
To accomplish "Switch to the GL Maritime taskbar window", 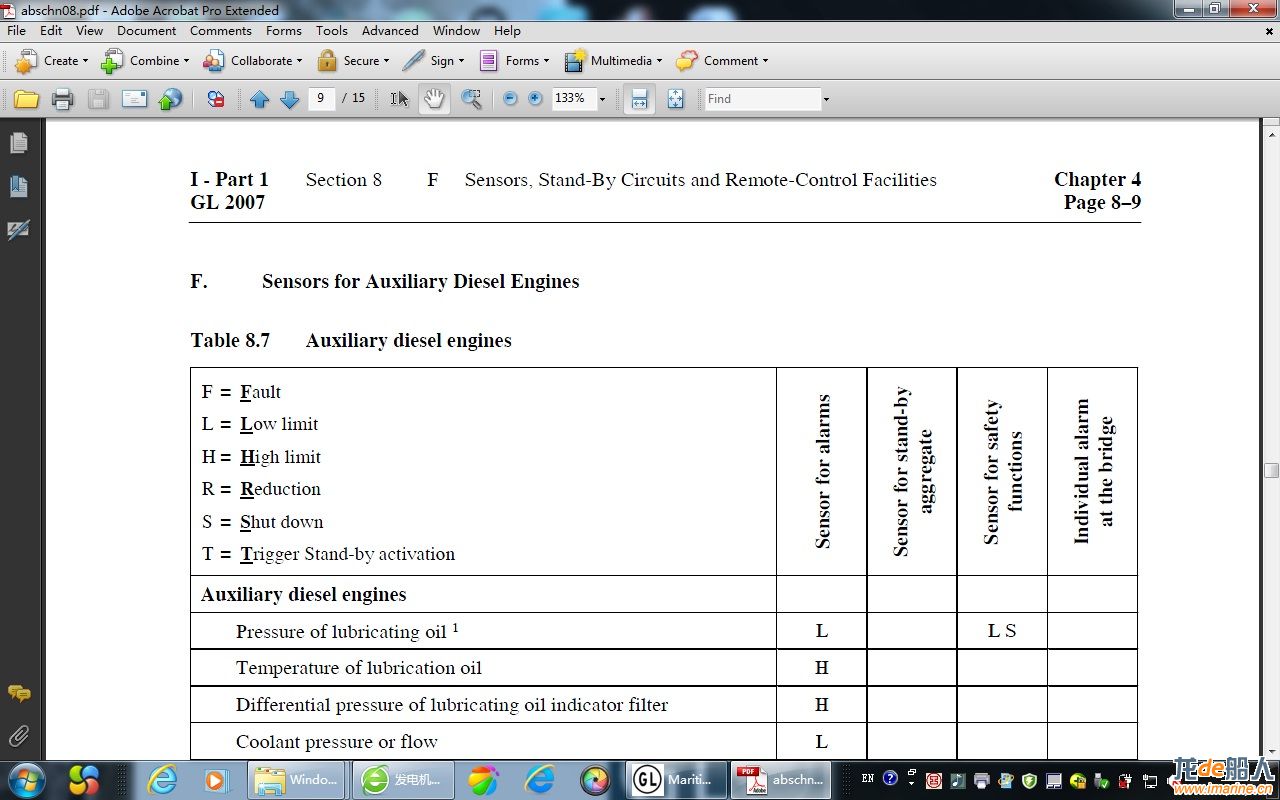I will point(676,780).
